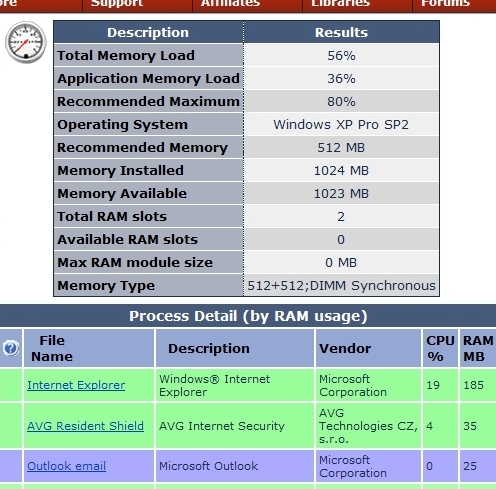Click the RAM MB column header
Viewport: 496px width, 489px height.
(x=478, y=348)
